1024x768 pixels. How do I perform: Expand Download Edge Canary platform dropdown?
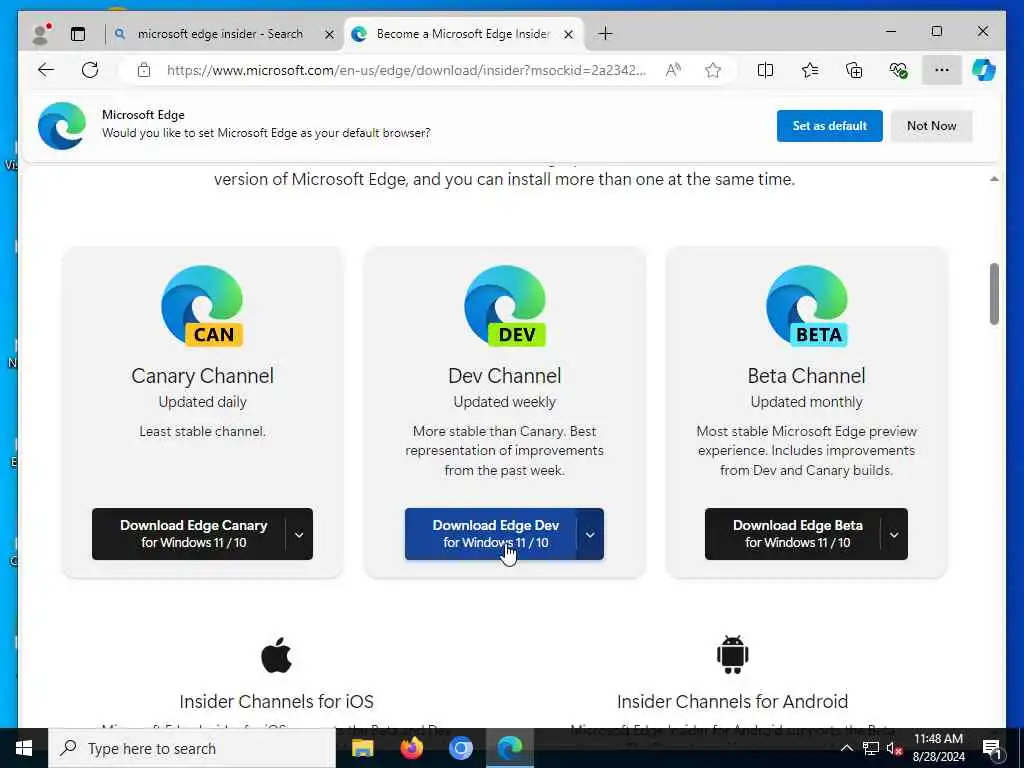pos(299,534)
